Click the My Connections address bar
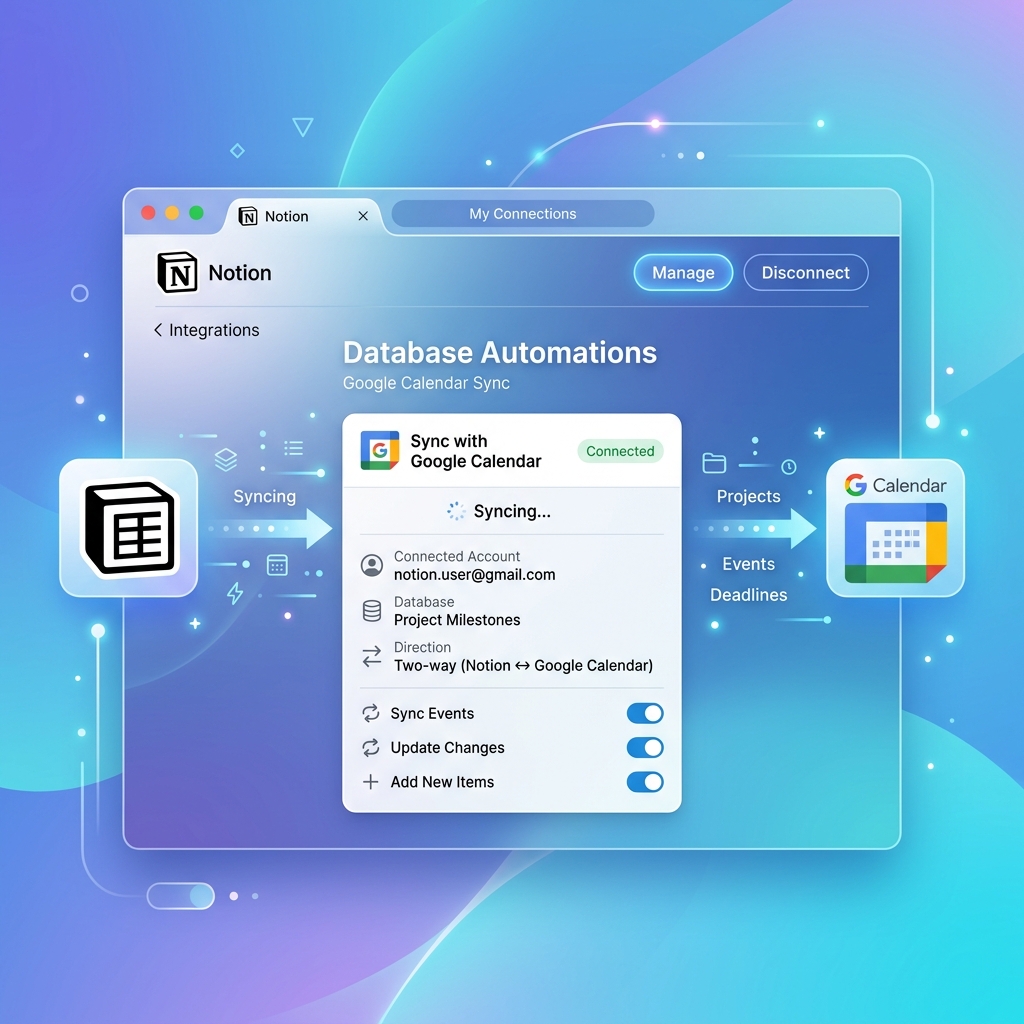Image resolution: width=1024 pixels, height=1024 pixels. pos(522,214)
